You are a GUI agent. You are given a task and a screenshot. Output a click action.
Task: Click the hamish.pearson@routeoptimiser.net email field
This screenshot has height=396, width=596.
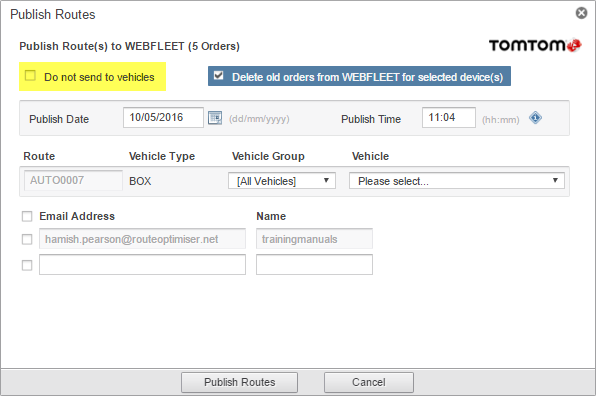coord(142,239)
